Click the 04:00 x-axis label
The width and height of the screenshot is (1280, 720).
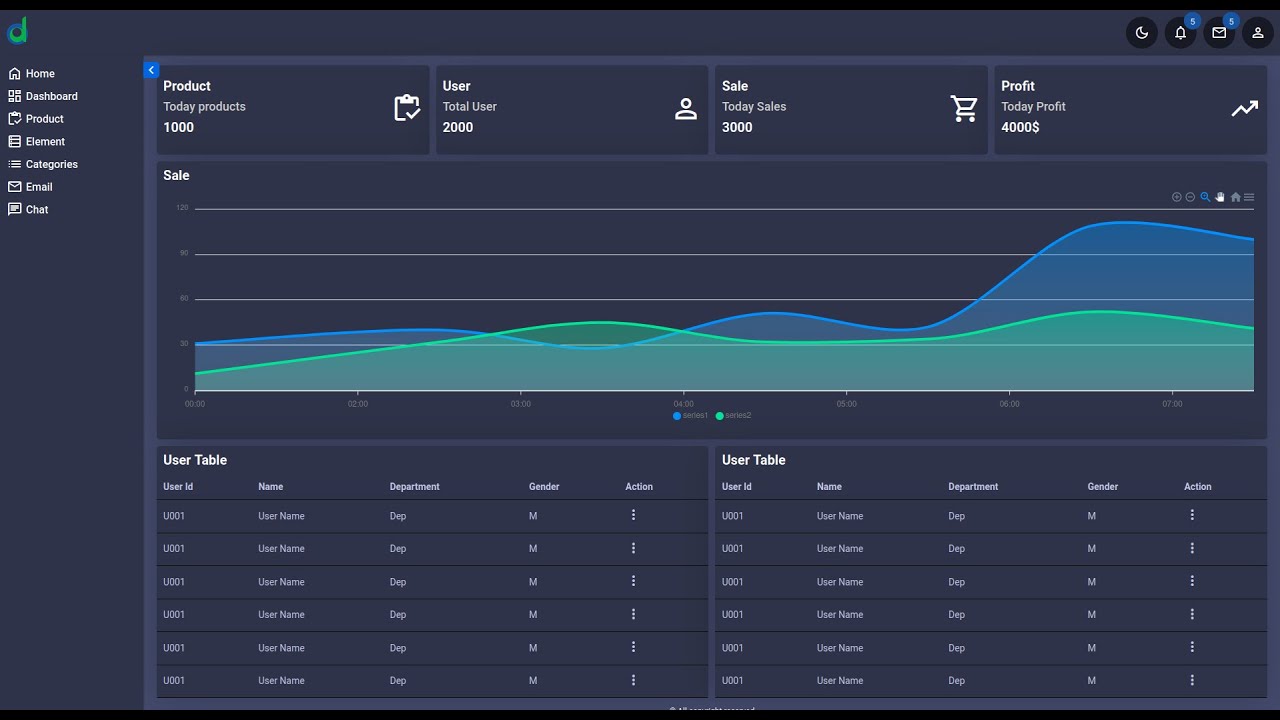tap(684, 404)
